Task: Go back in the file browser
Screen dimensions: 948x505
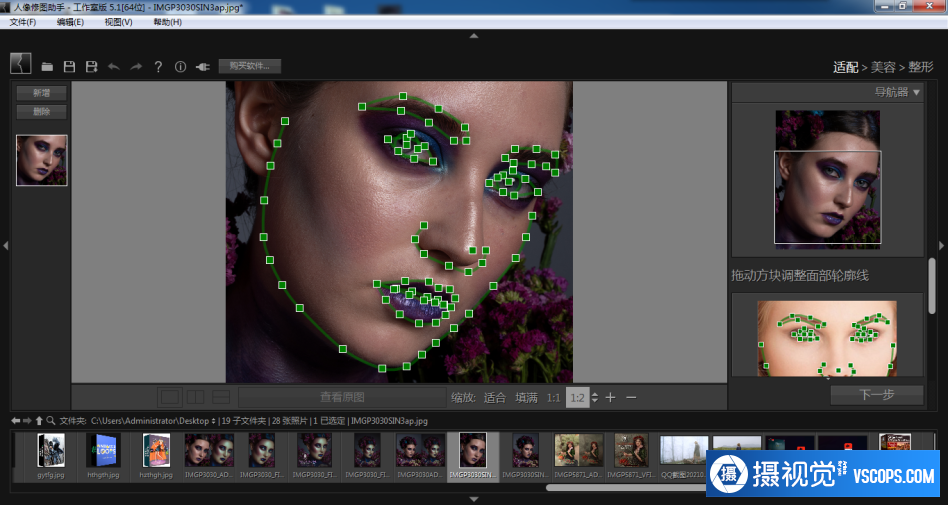Action: (x=16, y=420)
